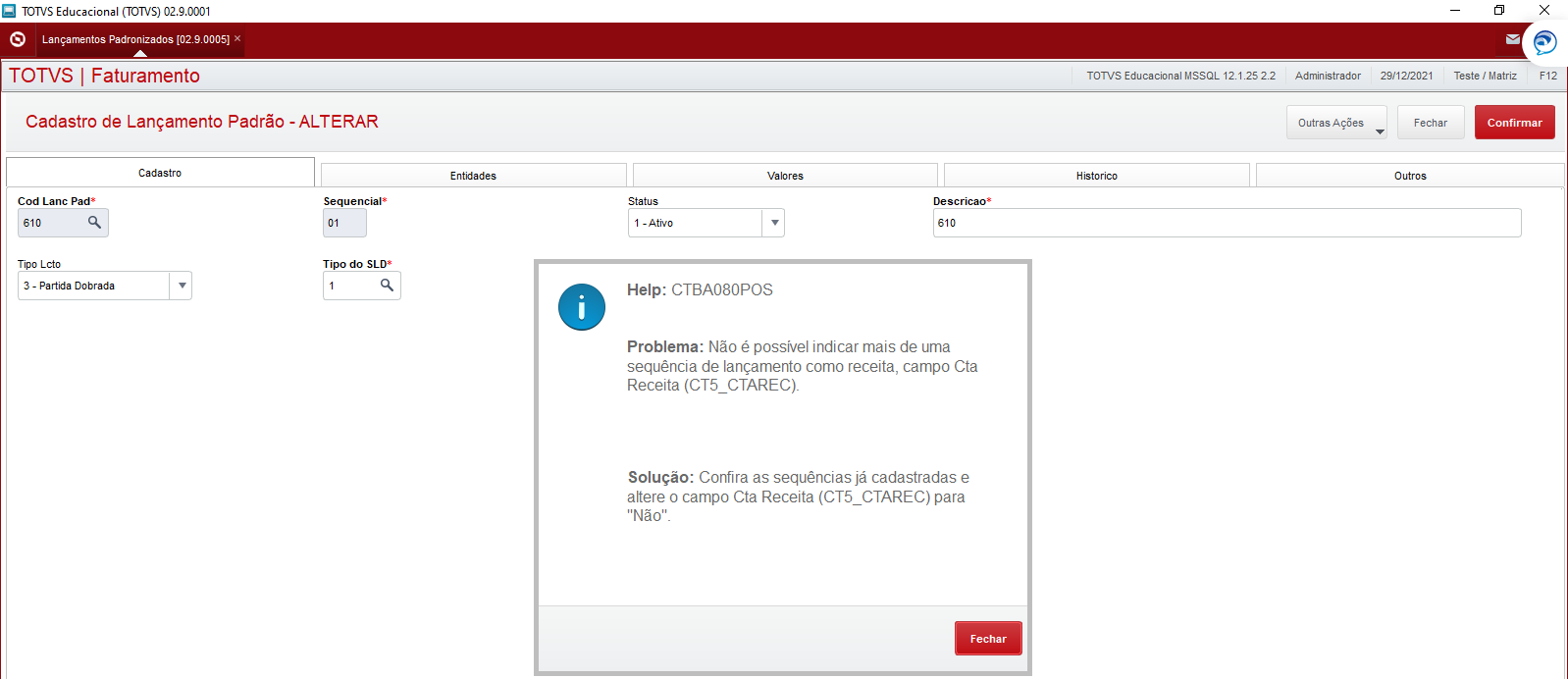Click the date 29/12/2021
Screen dimensions: 1568x679
[1406, 76]
